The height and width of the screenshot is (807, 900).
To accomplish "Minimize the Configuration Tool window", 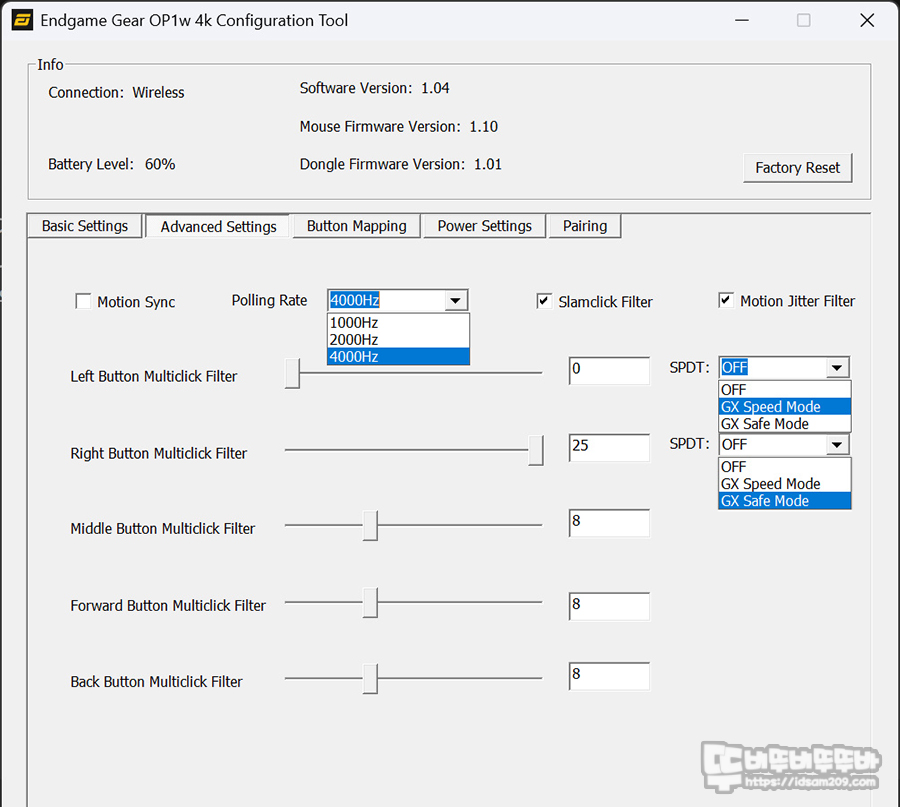I will (742, 21).
